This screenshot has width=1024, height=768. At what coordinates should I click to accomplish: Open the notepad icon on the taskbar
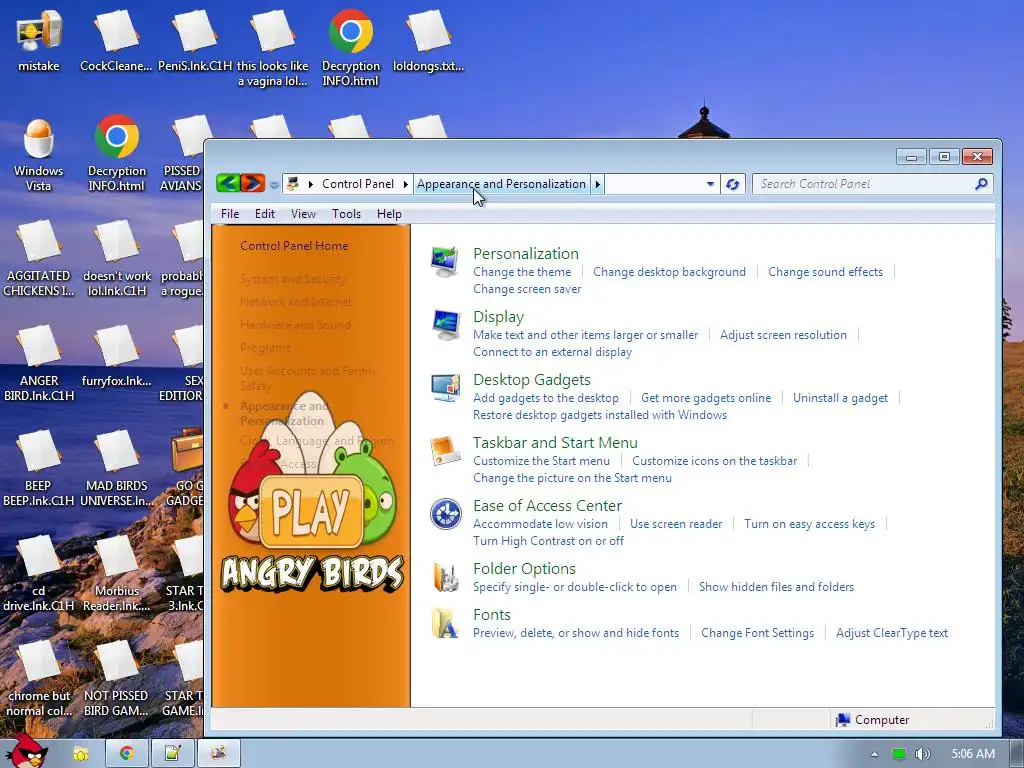[172, 753]
